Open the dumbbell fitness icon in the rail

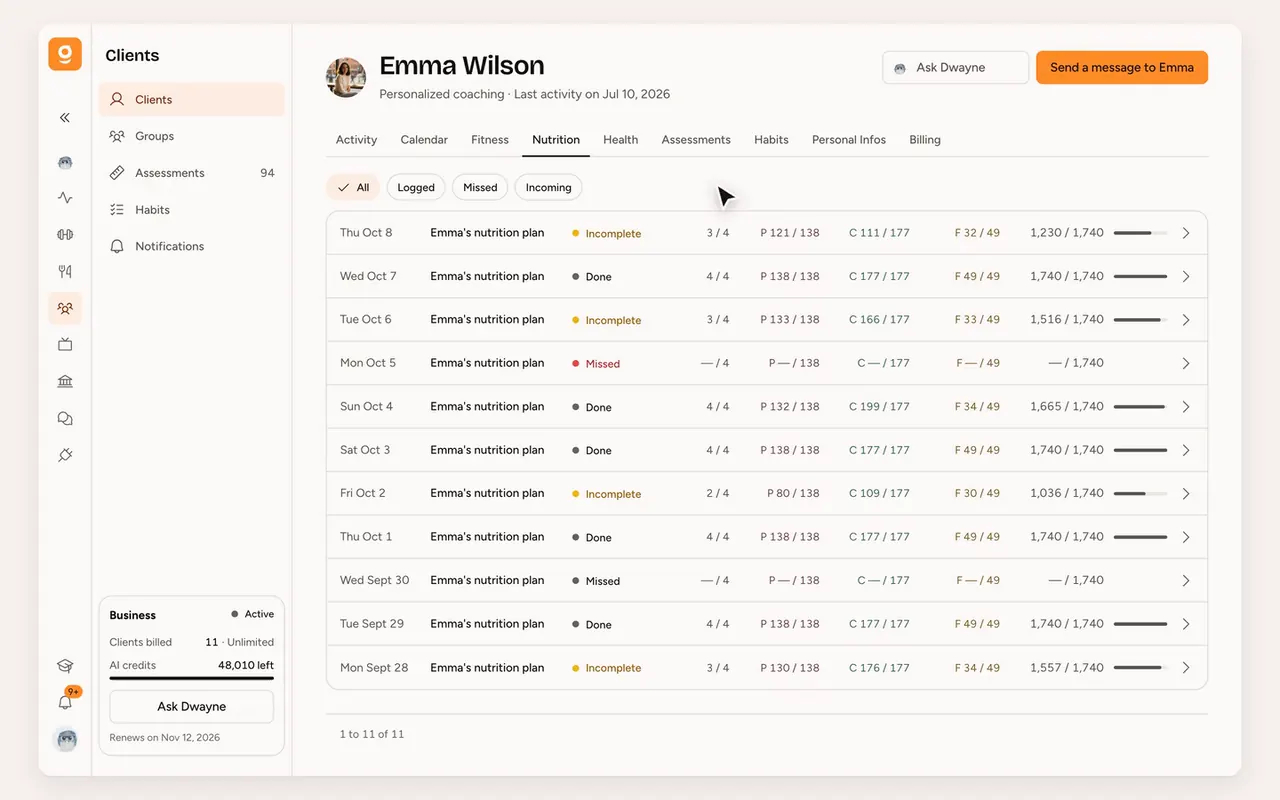click(x=65, y=235)
